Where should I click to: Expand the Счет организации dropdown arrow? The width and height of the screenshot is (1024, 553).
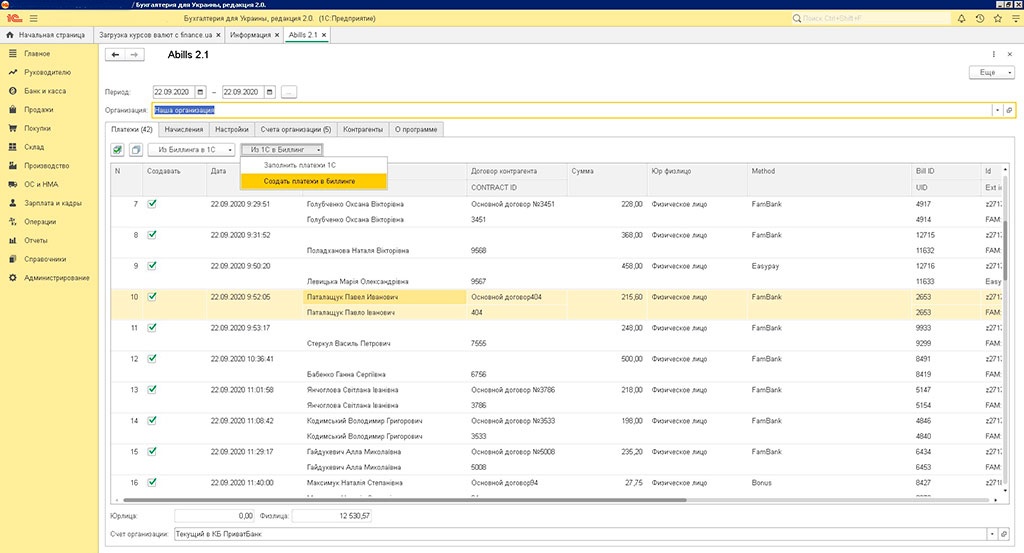pos(994,534)
